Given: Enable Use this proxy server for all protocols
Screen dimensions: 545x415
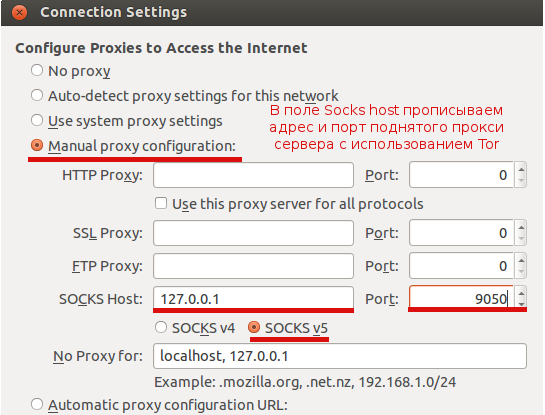Looking at the screenshot, I should 161,203.
